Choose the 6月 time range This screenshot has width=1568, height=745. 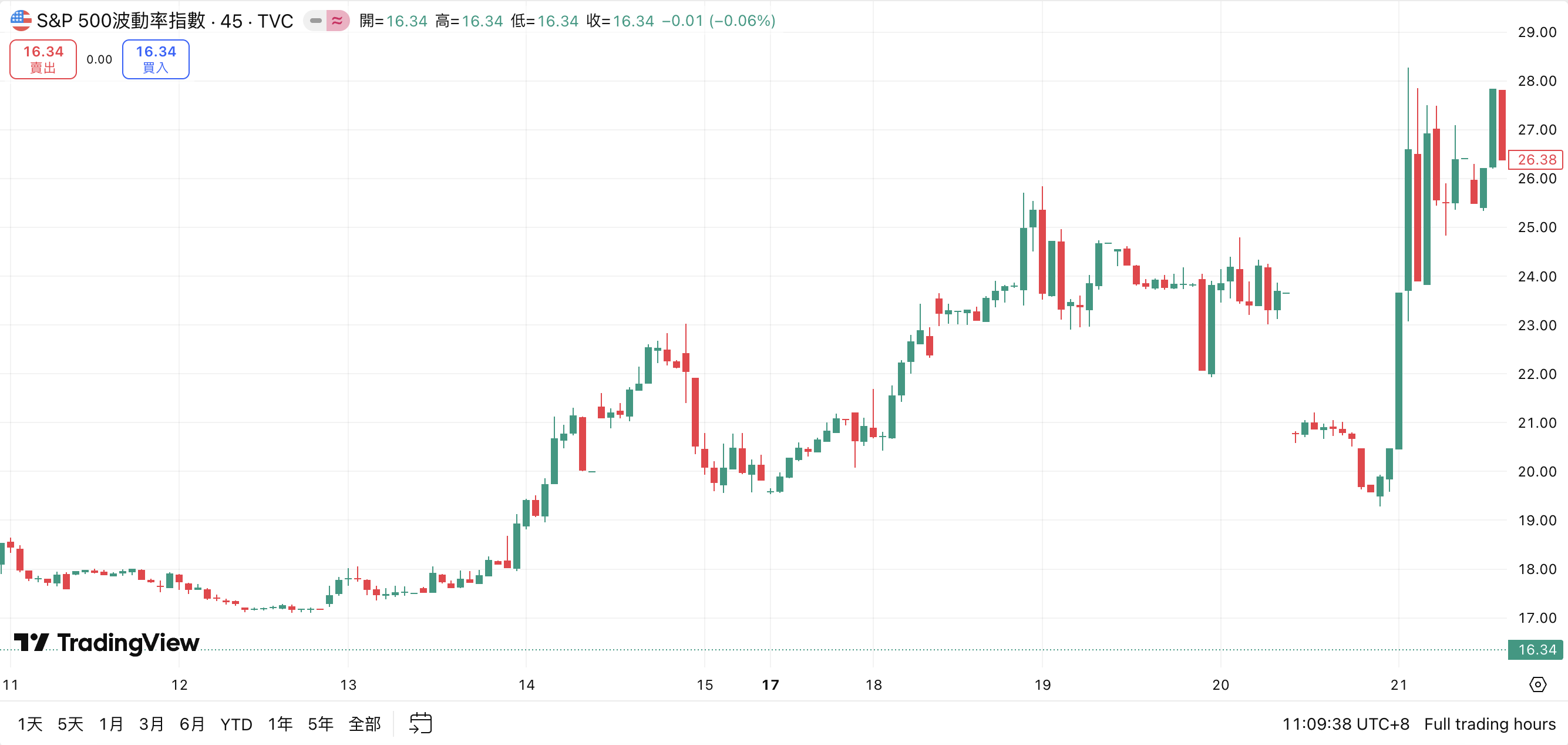191,724
